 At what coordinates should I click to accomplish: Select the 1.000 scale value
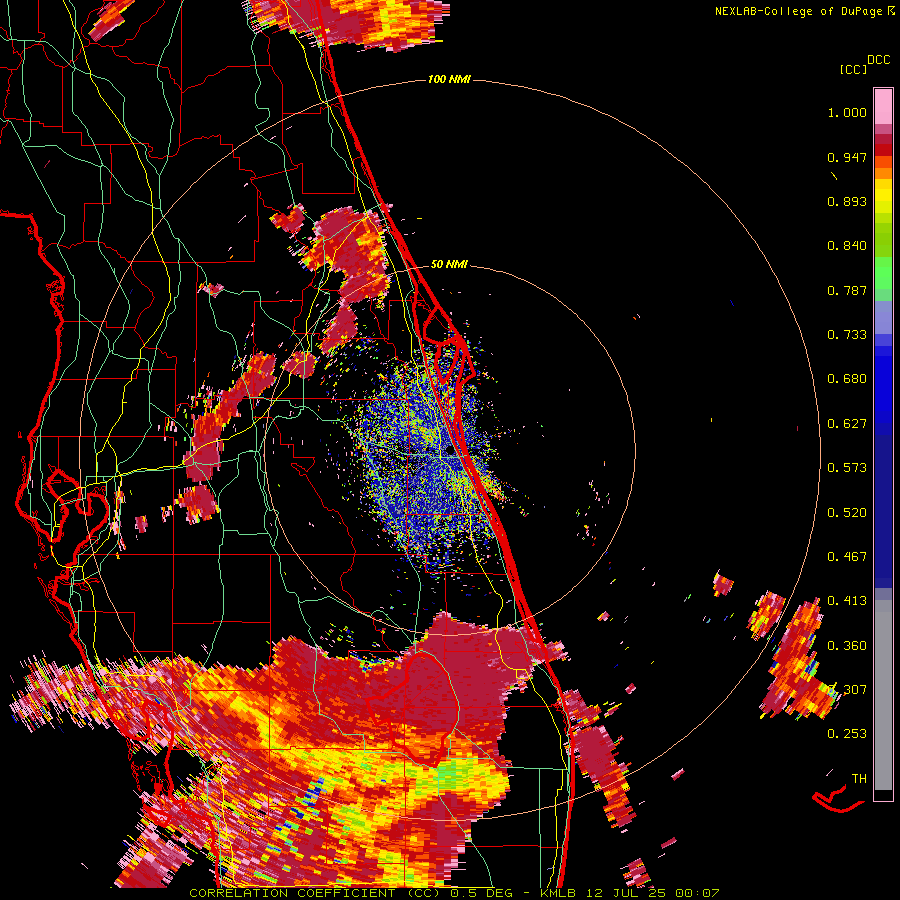847,112
